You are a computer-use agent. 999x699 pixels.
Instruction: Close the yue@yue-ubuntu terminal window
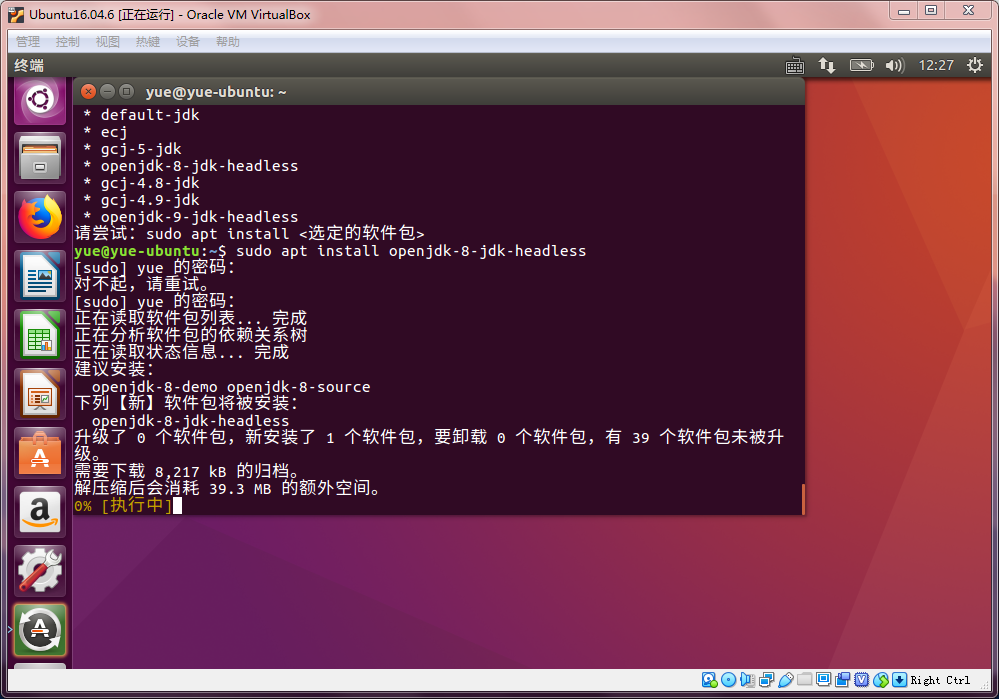coord(89,92)
